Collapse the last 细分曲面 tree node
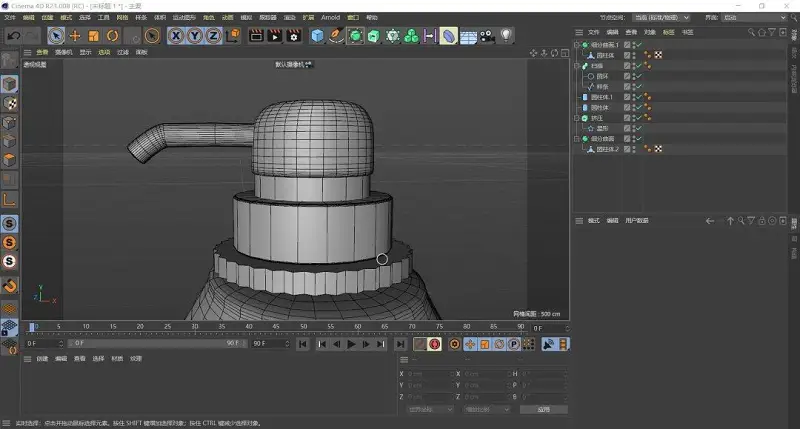The height and width of the screenshot is (429, 800). pos(577,139)
